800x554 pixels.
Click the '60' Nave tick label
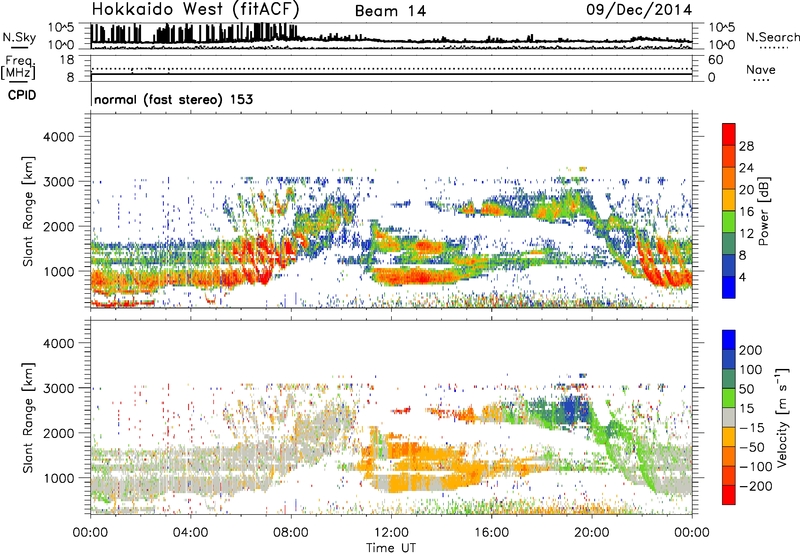[x=716, y=60]
